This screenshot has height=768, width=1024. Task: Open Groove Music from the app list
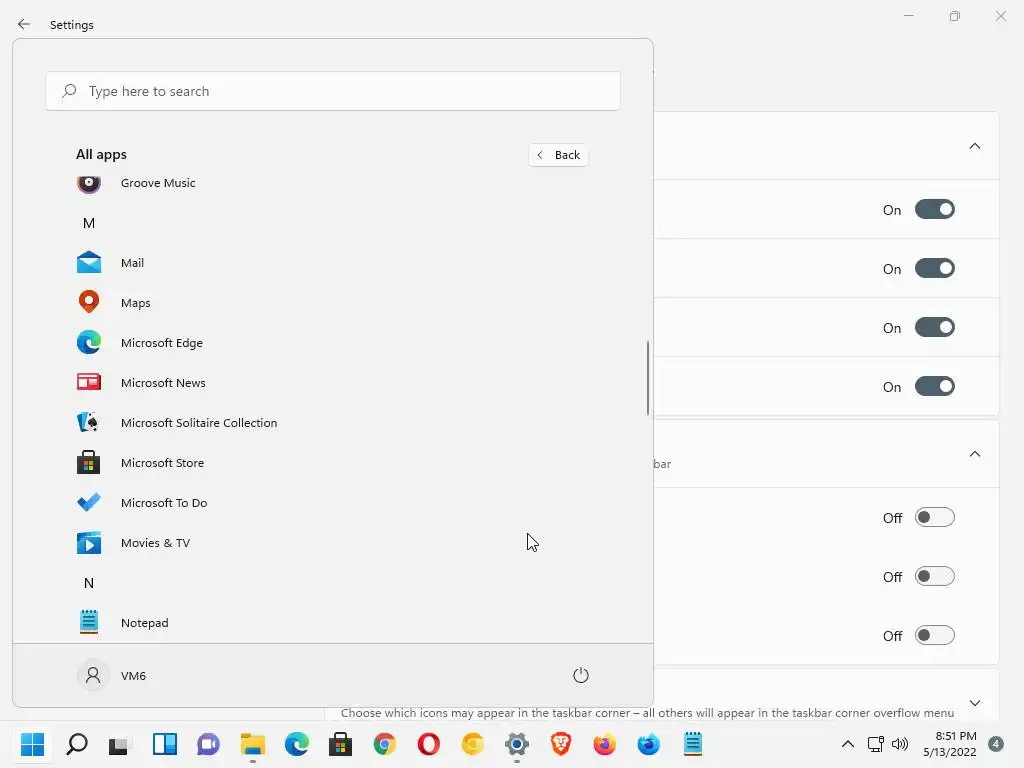pyautogui.click(x=158, y=183)
